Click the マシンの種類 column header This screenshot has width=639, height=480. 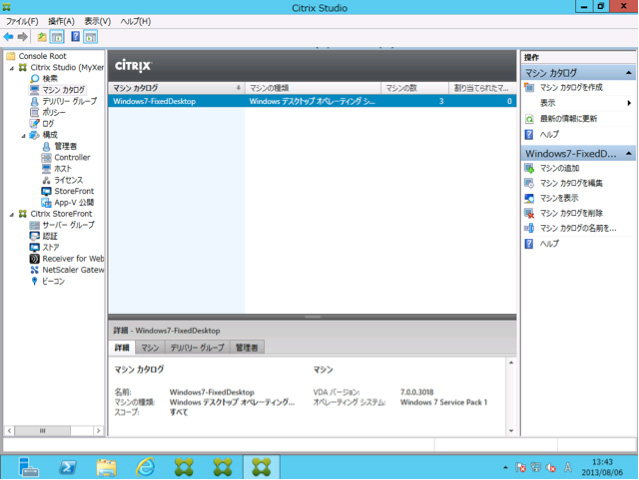coord(313,88)
